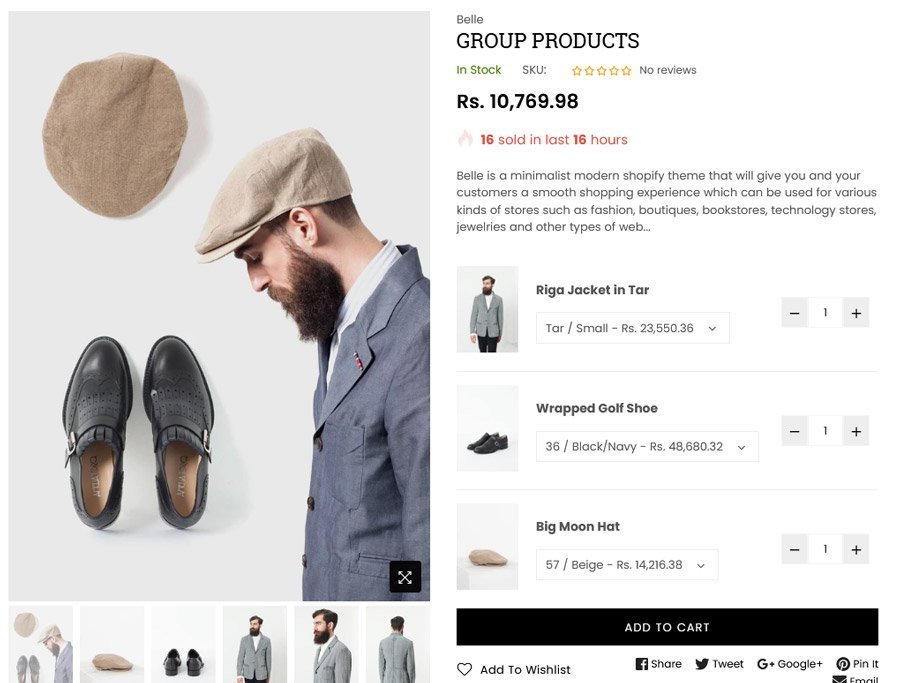900x683 pixels.
Task: Share the product on Facebook
Action: click(658, 664)
